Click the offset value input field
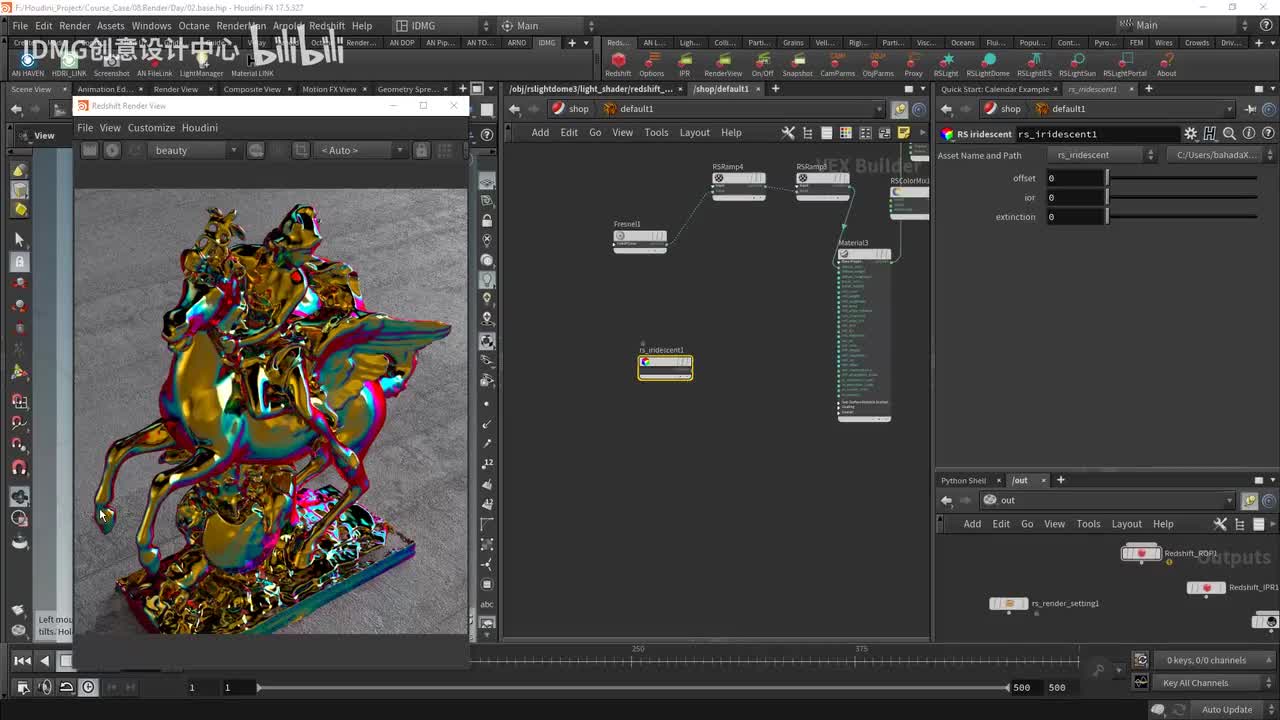This screenshot has width=1280, height=720. click(x=1075, y=178)
